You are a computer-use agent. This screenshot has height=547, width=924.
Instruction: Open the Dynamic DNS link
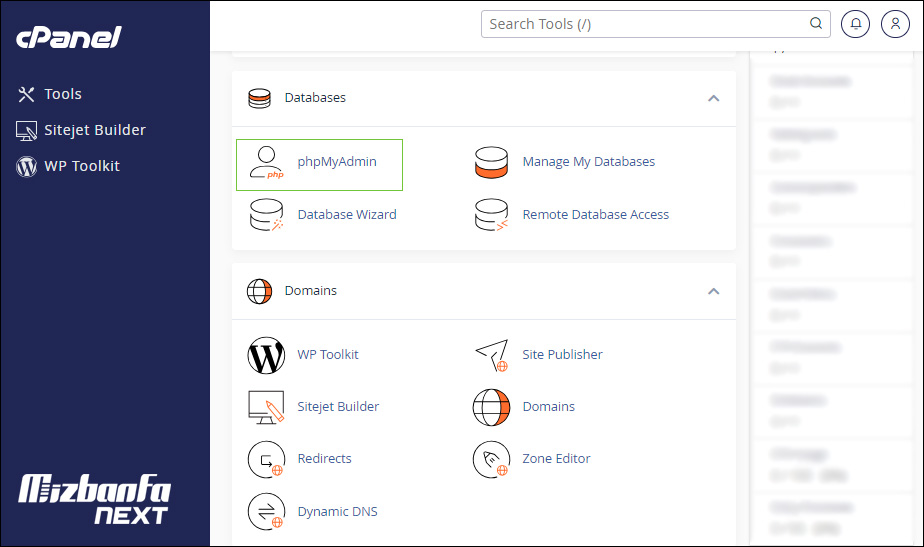coord(338,512)
